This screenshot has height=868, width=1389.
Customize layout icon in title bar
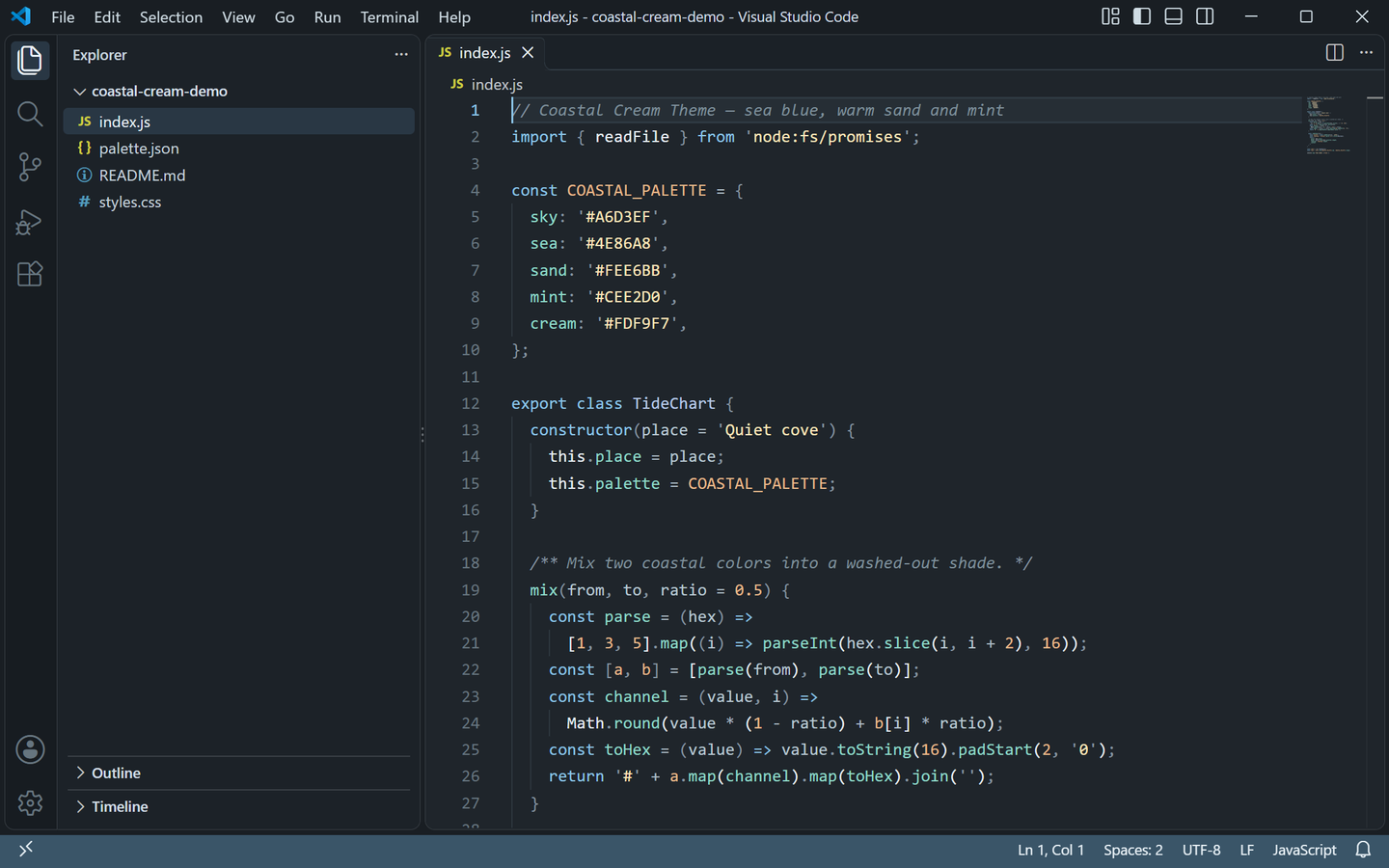[1110, 16]
